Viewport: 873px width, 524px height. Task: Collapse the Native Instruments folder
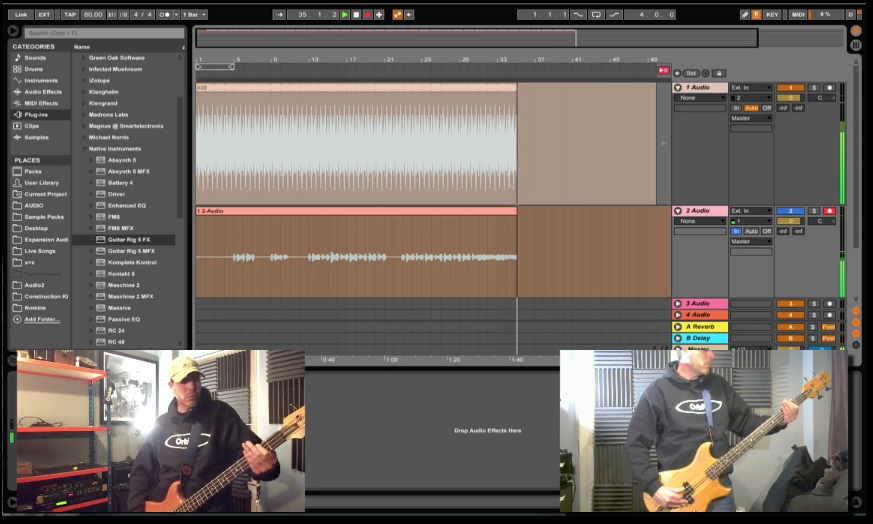[84, 149]
